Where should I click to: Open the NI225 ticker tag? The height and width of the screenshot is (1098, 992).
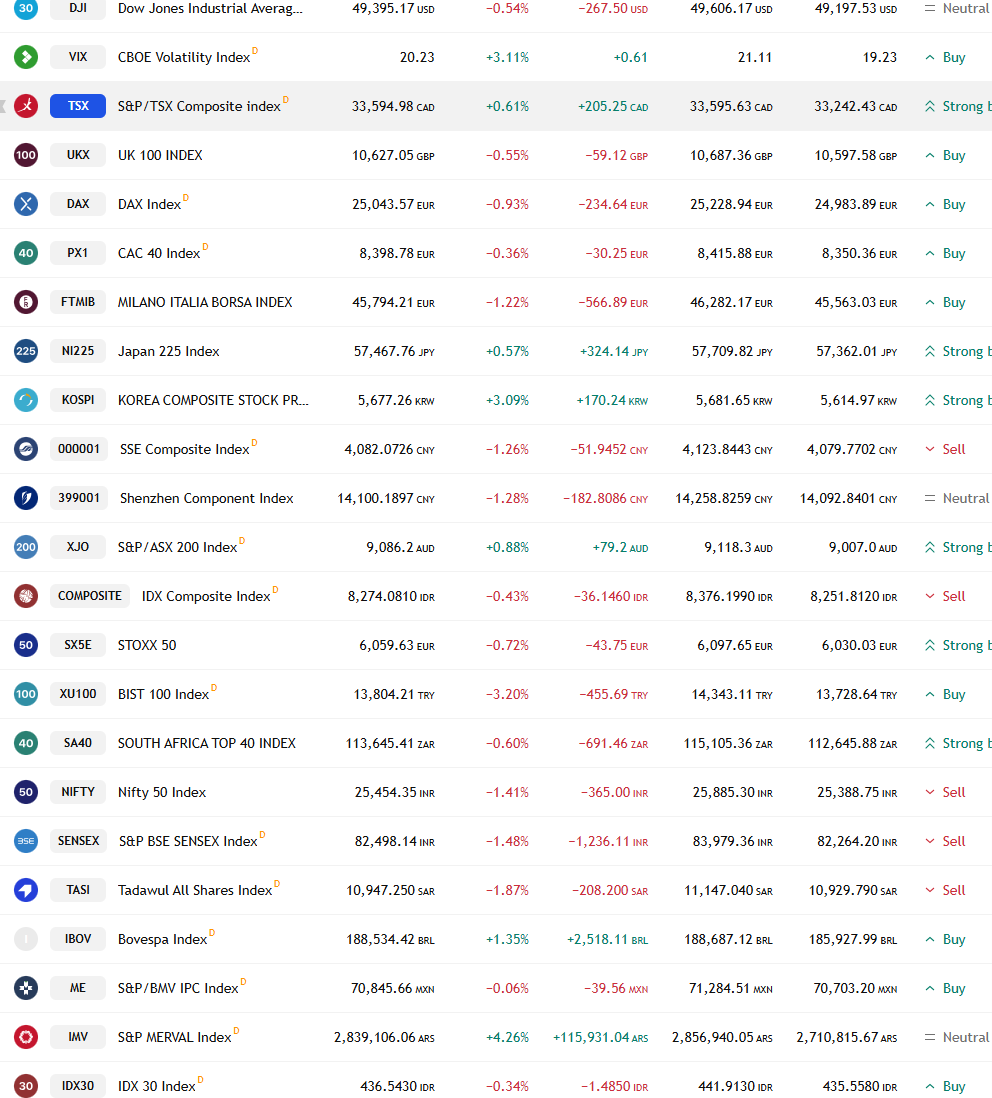coord(78,352)
